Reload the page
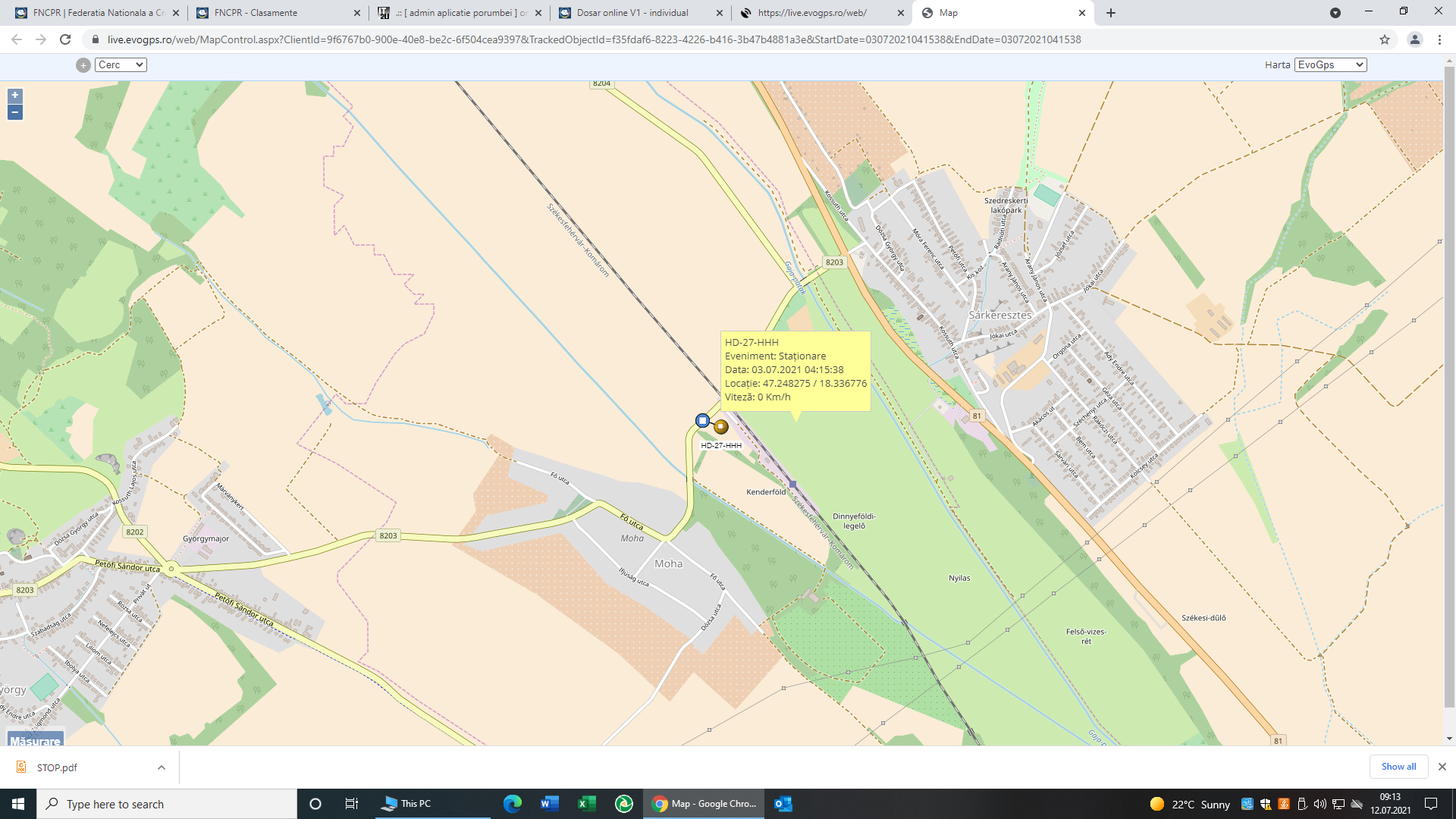The height and width of the screenshot is (819, 1456). pos(65,39)
